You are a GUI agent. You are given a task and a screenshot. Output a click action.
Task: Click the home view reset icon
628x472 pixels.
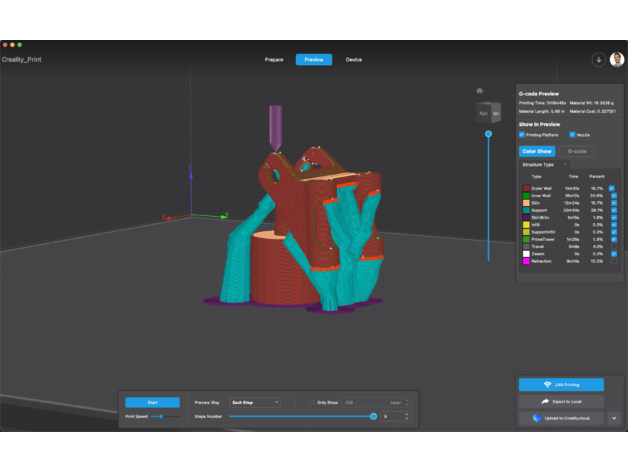point(479,90)
